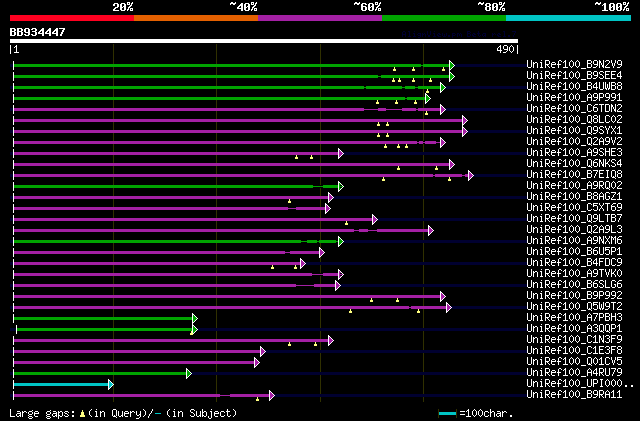
Task: Select the UniRef100_B6SLG6 label
Action: pyautogui.click(x=574, y=285)
